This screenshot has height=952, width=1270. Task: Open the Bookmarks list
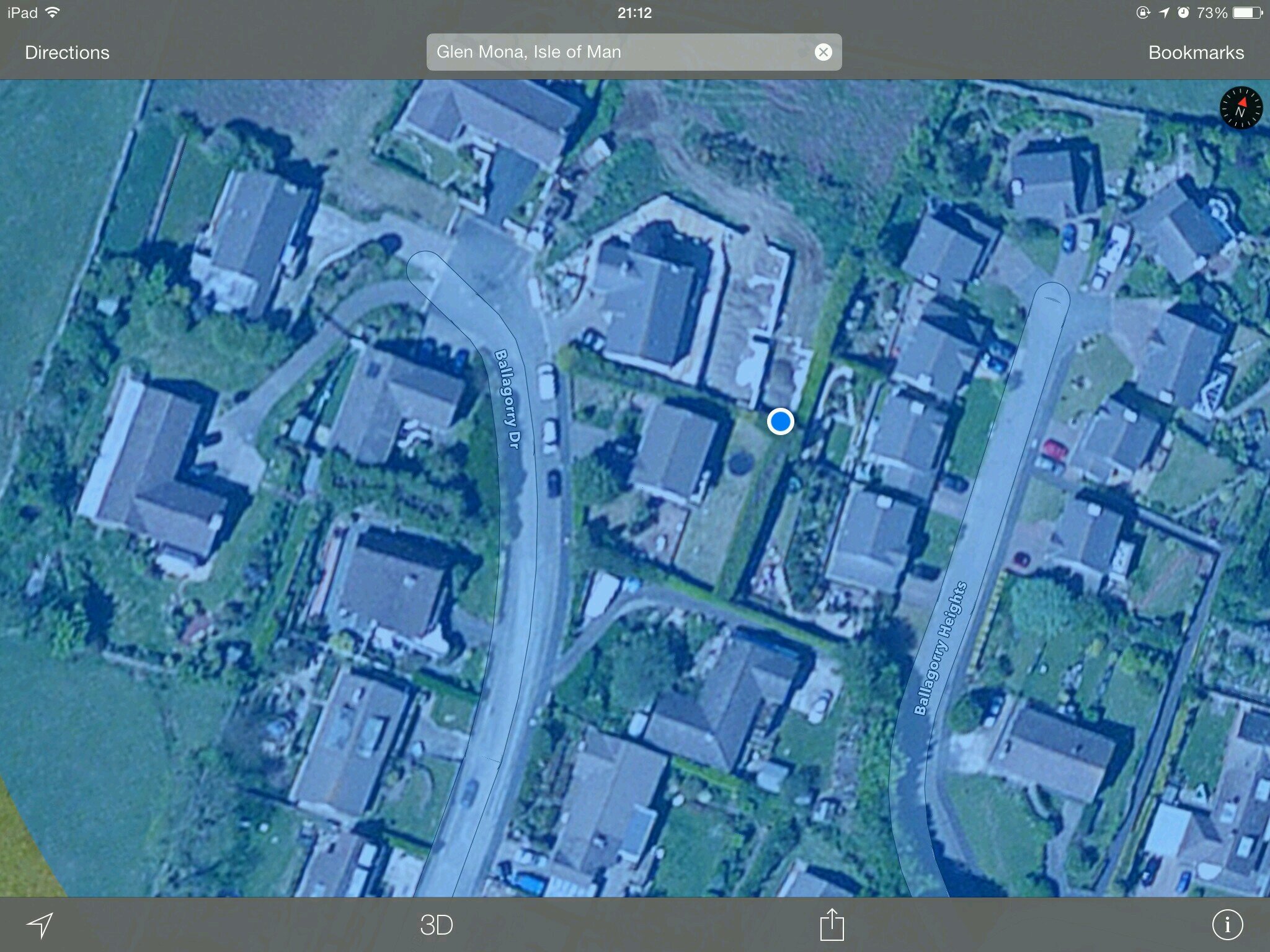(x=1196, y=53)
